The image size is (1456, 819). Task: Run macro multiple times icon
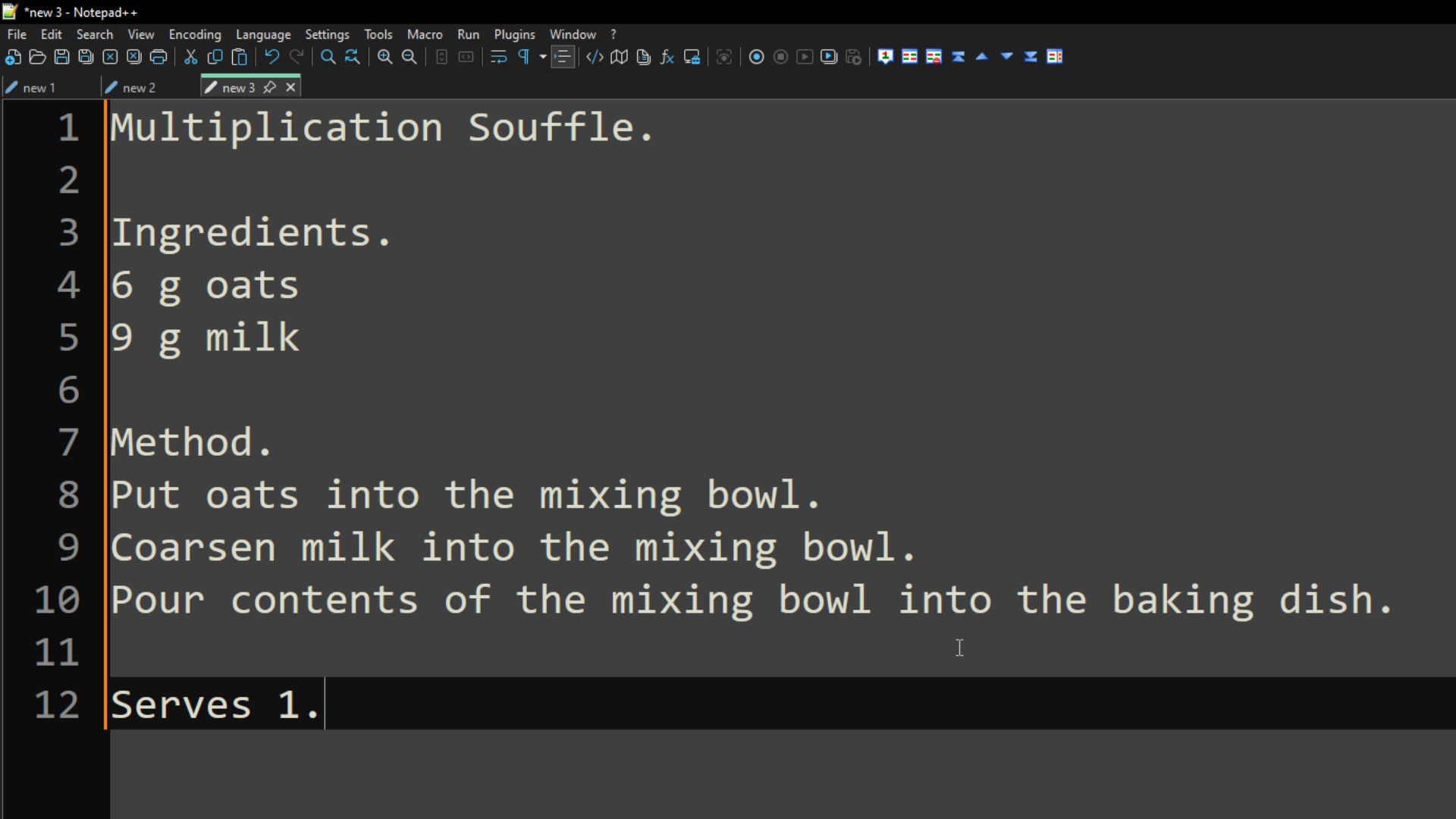coord(829,57)
